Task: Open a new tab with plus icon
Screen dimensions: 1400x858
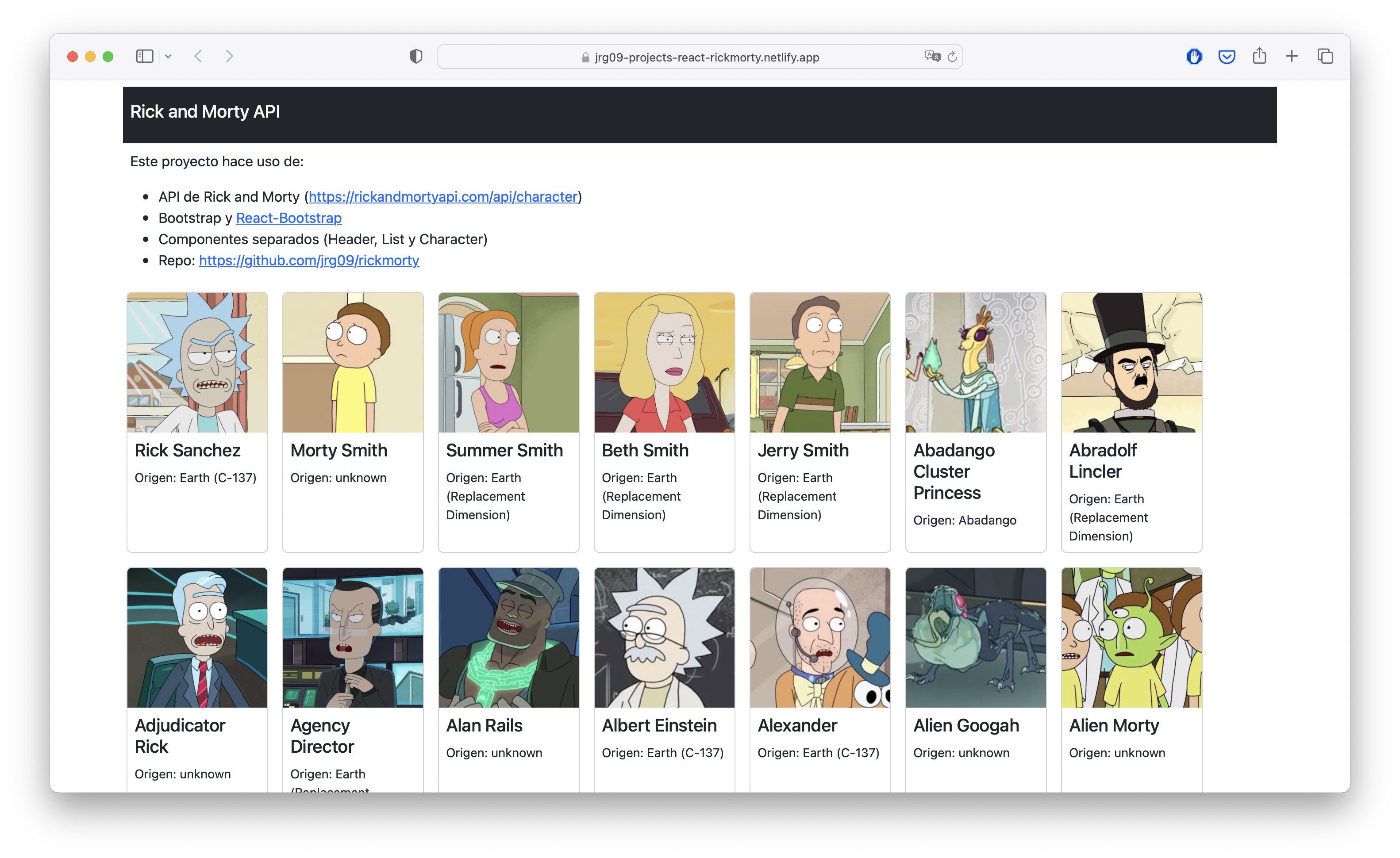Action: tap(1292, 56)
